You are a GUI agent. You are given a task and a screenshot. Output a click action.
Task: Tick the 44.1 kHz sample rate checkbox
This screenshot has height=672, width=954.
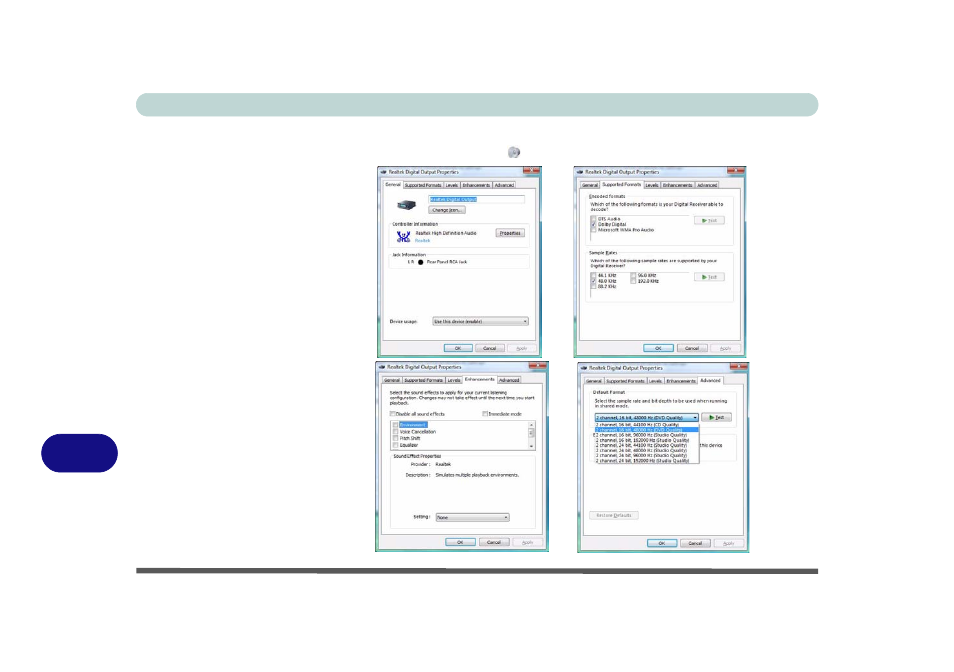pos(593,275)
